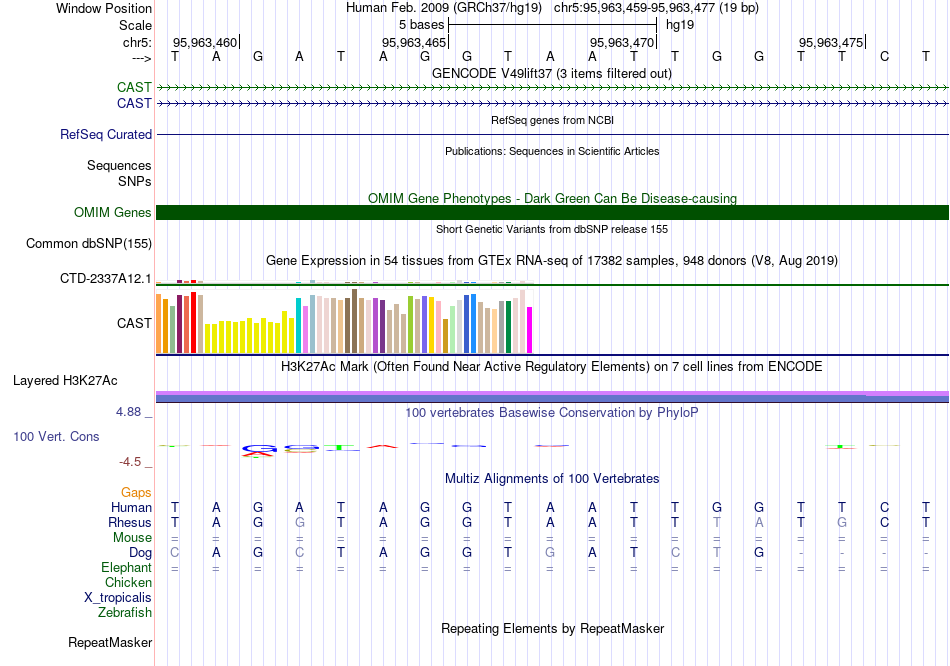Select the Zebrafish species label
The image size is (950, 666).
125,613
